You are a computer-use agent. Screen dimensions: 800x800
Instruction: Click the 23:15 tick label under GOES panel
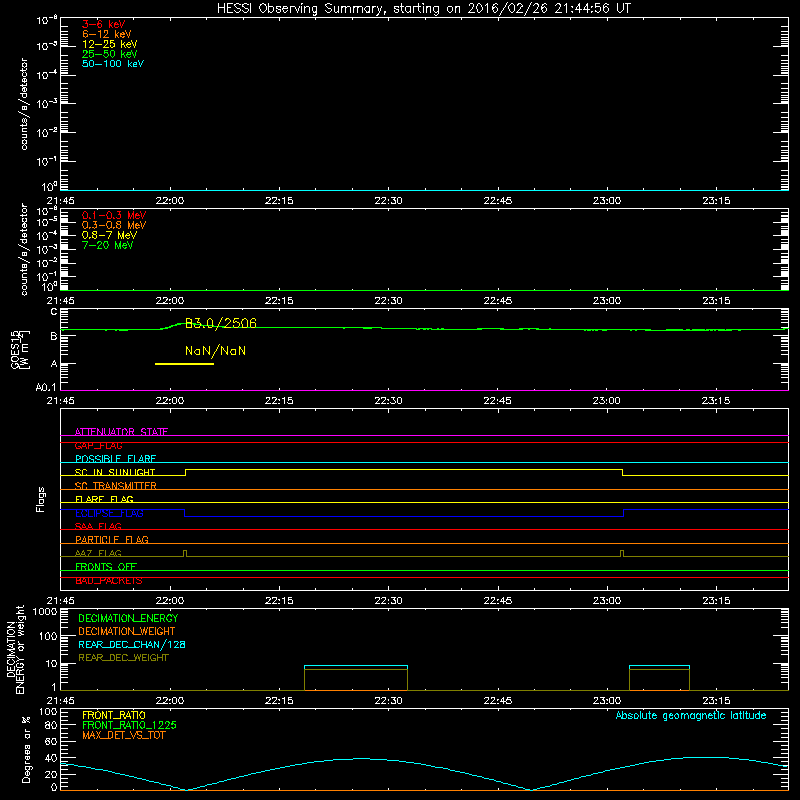(716, 401)
